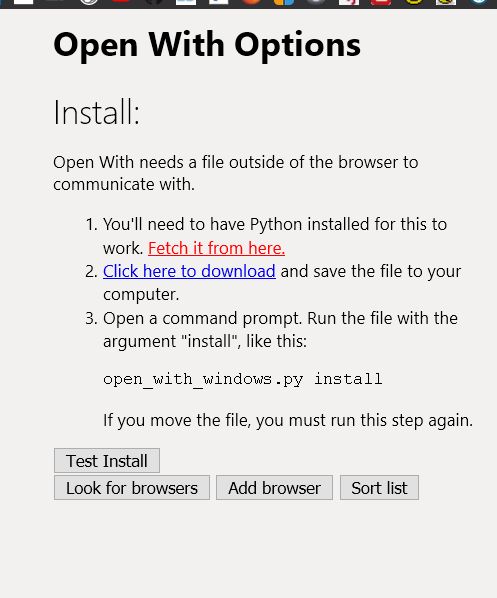The height and width of the screenshot is (598, 497).
Task: Click the 'Open With Options' page heading
Action: pos(207,46)
